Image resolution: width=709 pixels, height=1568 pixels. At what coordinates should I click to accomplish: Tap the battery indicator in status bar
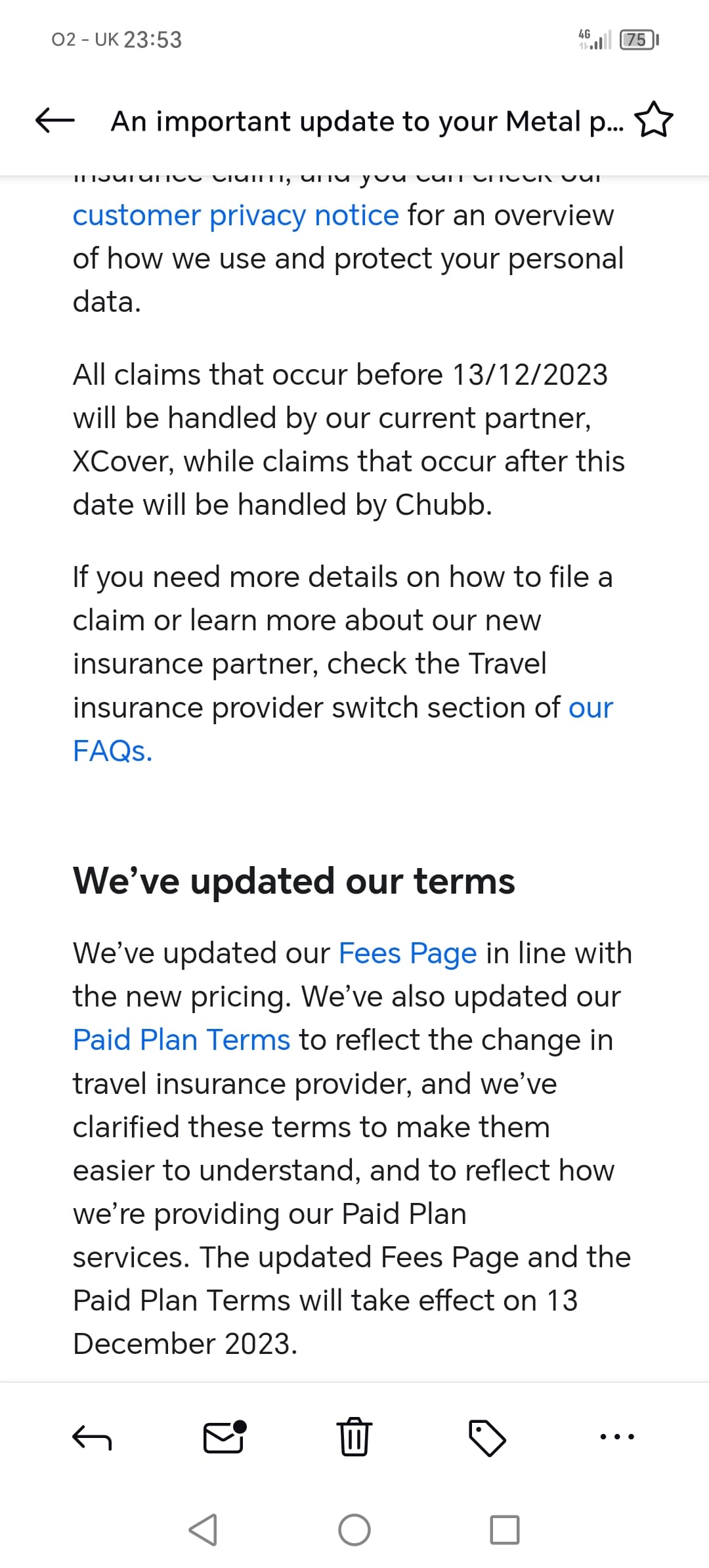[x=639, y=40]
